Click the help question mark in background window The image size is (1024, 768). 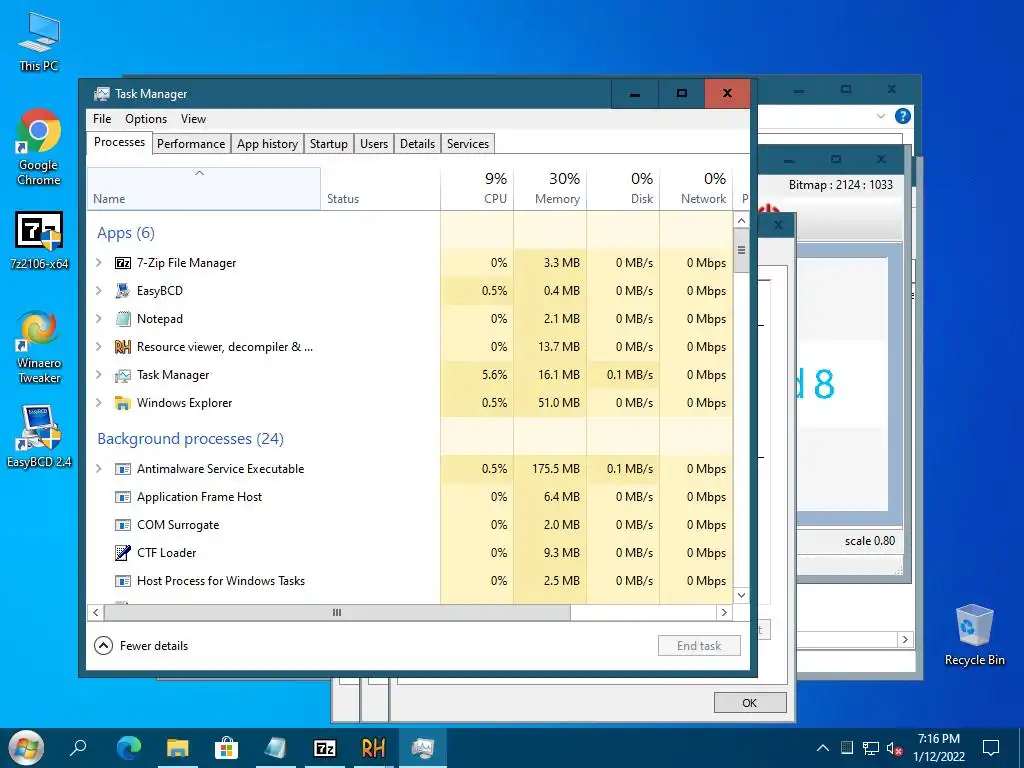click(903, 116)
